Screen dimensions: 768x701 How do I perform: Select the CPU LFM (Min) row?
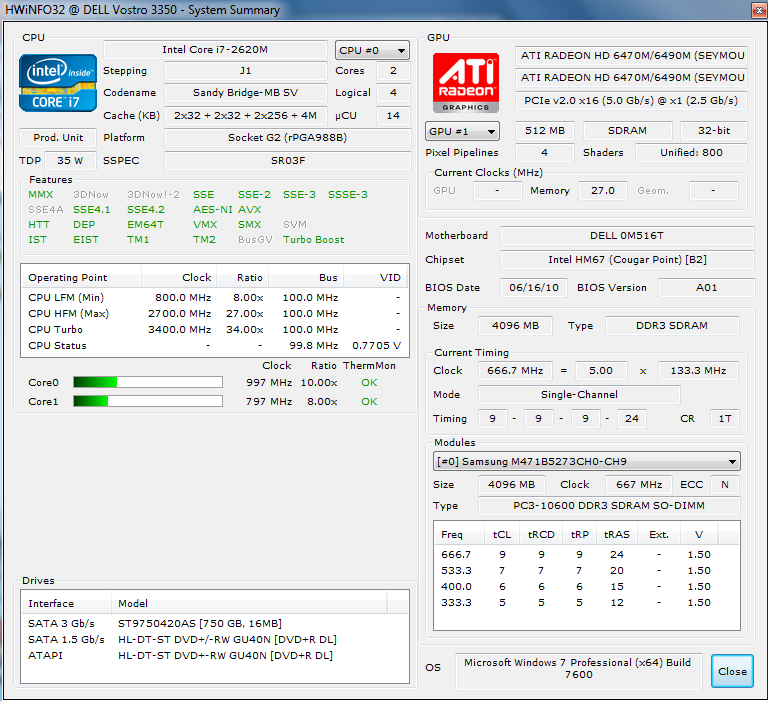coord(215,297)
